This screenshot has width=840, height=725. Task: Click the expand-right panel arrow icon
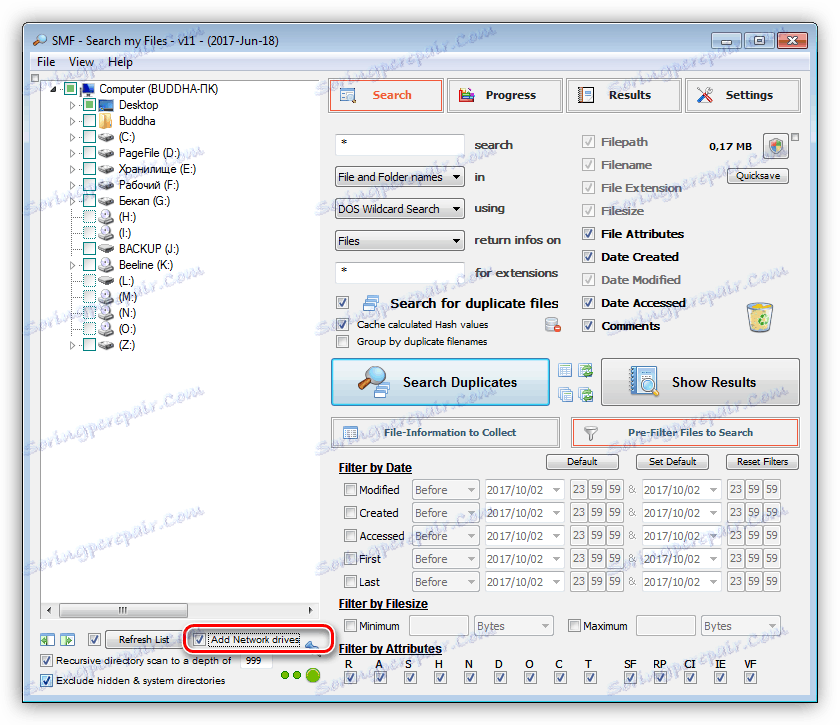pyautogui.click(x=68, y=639)
